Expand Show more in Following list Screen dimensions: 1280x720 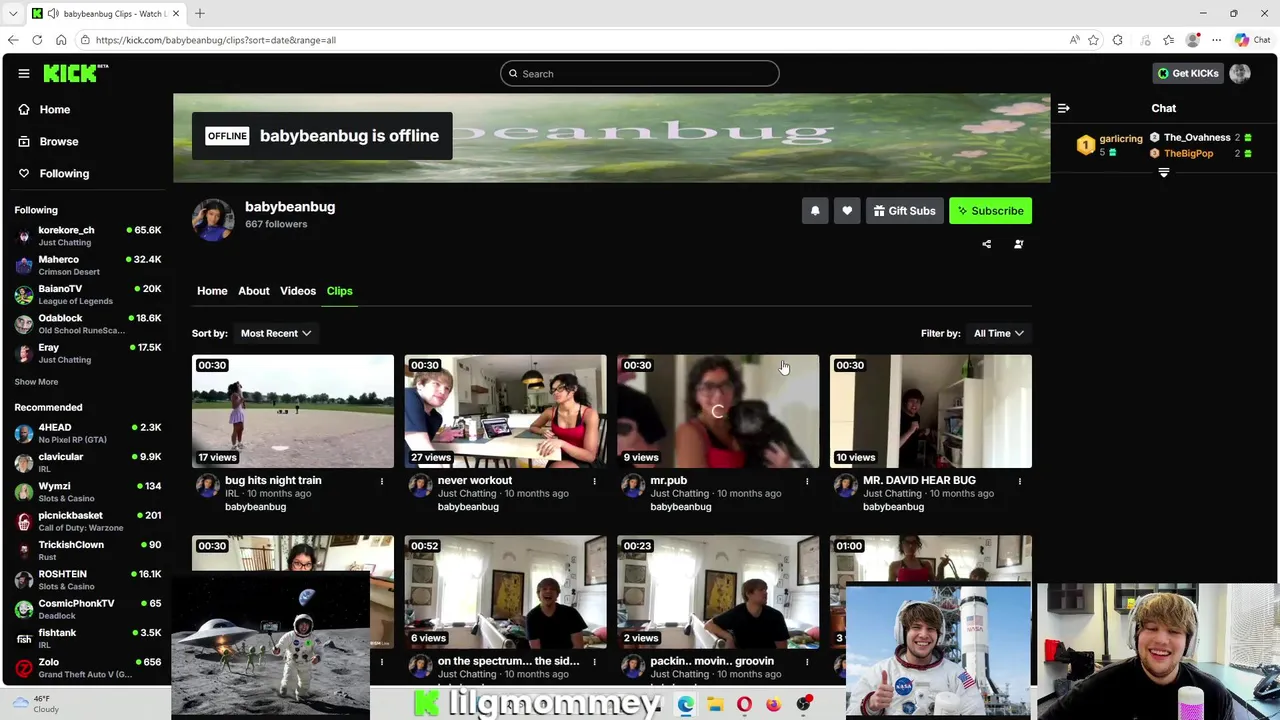coord(36,382)
